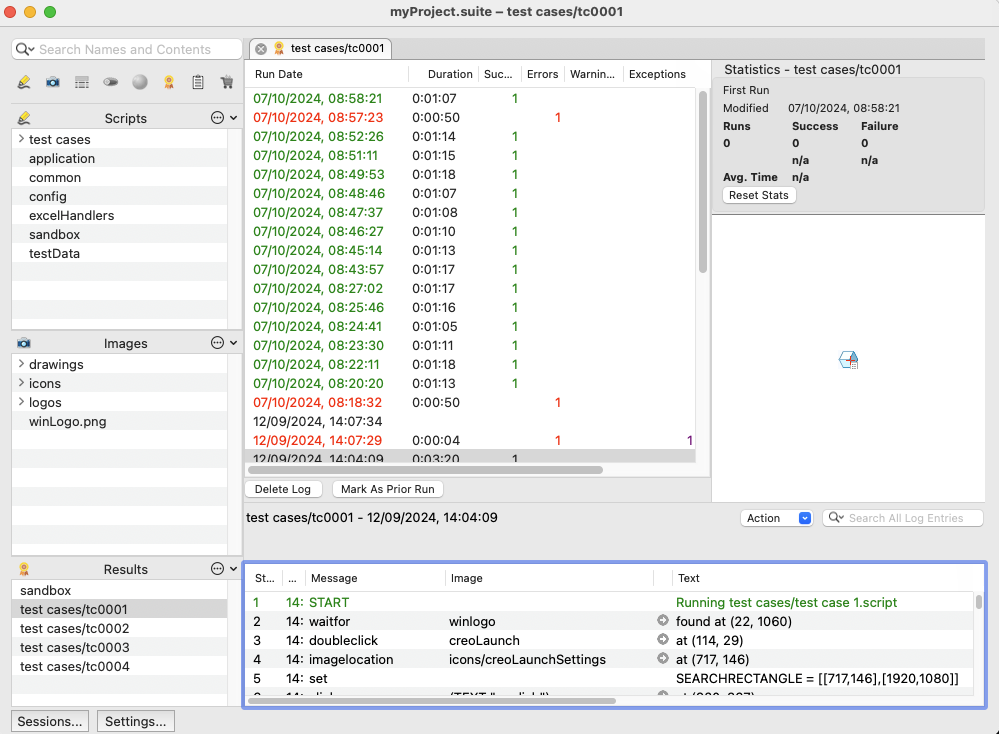This screenshot has width=999, height=734.
Task: Select test cases/tc0003 in Results list
Action: pos(75,647)
